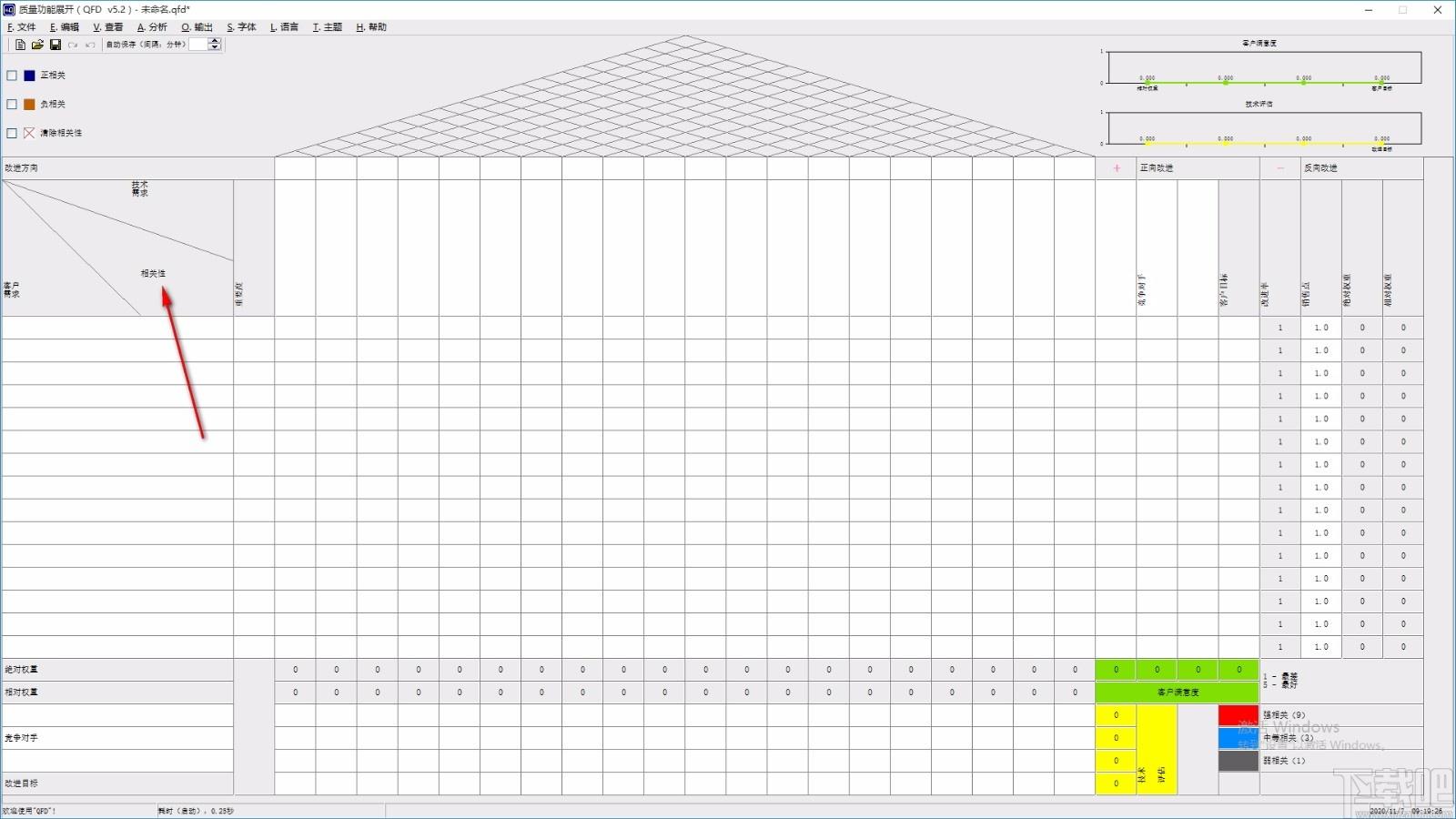Enable the 负相关 checkbox
The image size is (1456, 819).
point(12,105)
